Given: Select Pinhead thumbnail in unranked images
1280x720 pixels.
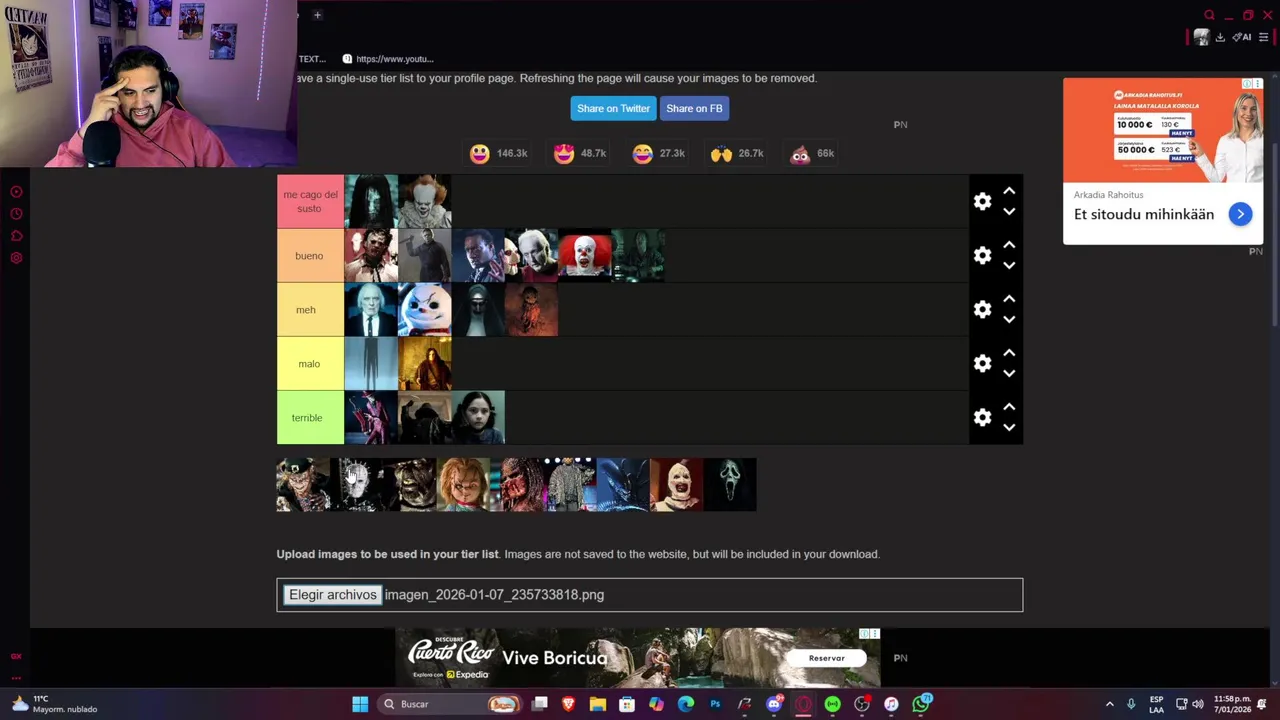Looking at the screenshot, I should (x=357, y=485).
